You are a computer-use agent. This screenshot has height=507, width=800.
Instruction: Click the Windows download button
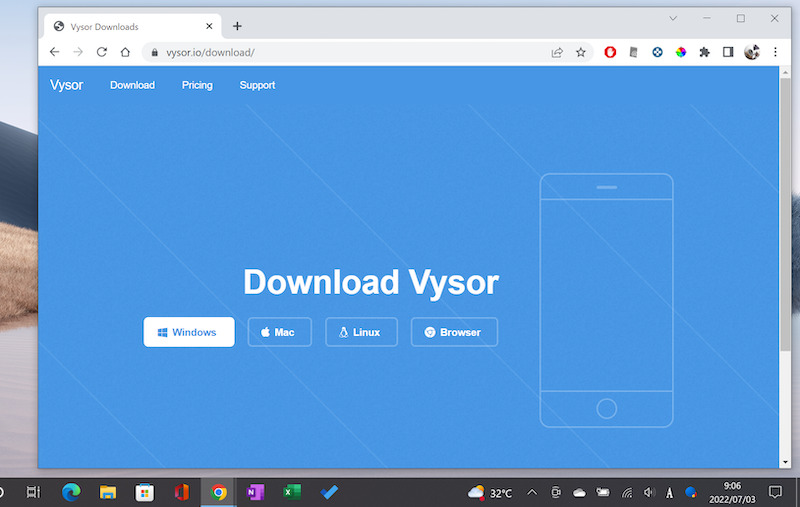click(189, 332)
